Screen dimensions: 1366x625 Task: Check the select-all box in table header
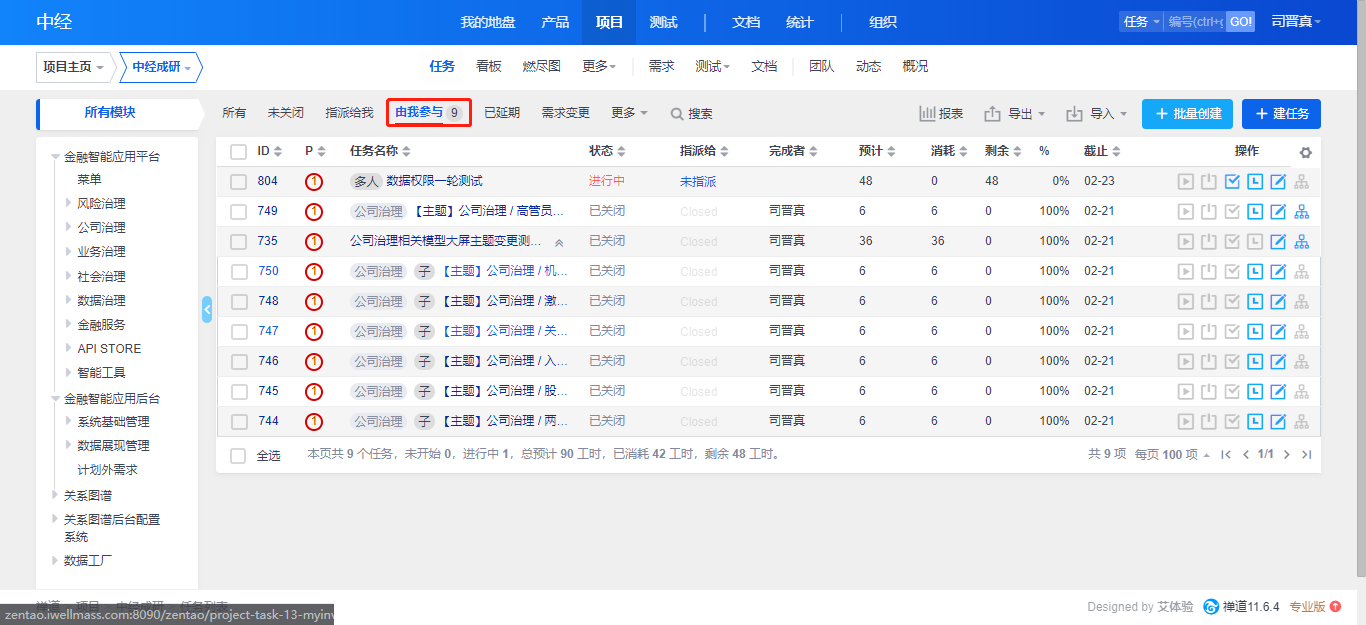coord(238,152)
